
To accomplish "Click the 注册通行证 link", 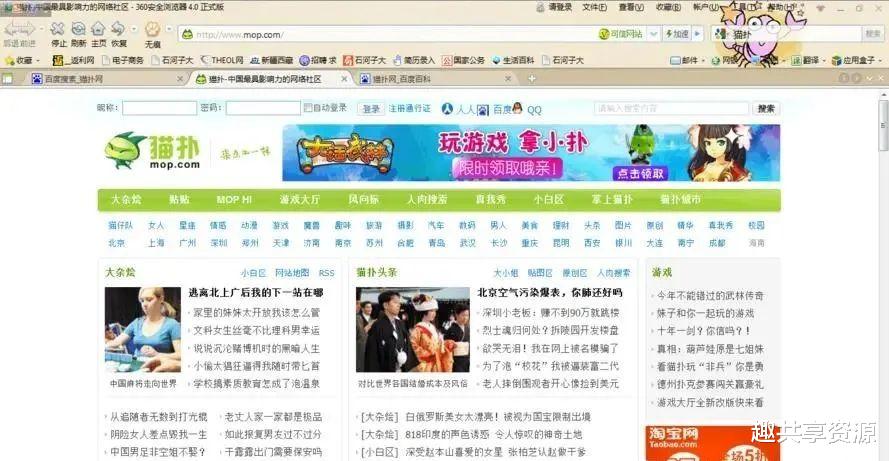I will (x=409, y=108).
